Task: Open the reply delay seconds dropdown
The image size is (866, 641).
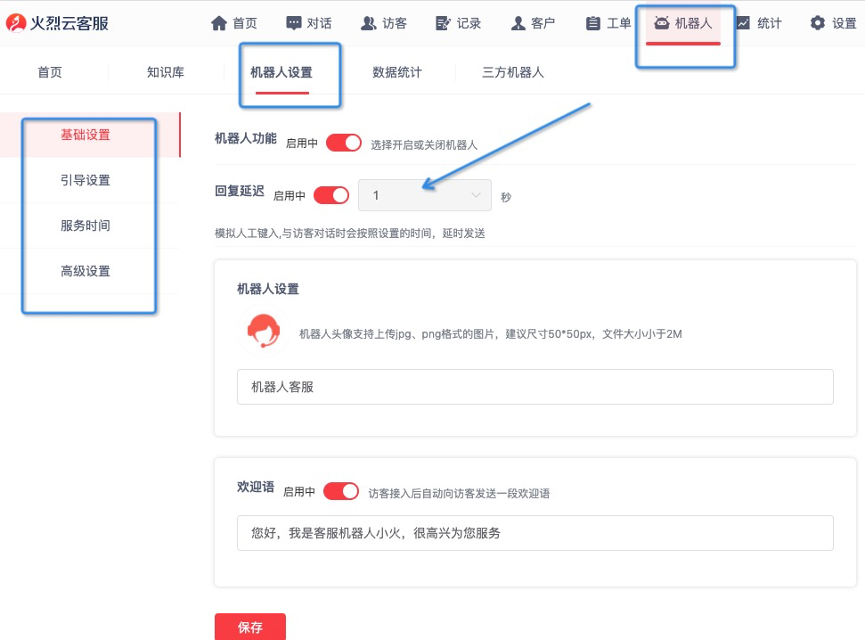Action: 425,195
